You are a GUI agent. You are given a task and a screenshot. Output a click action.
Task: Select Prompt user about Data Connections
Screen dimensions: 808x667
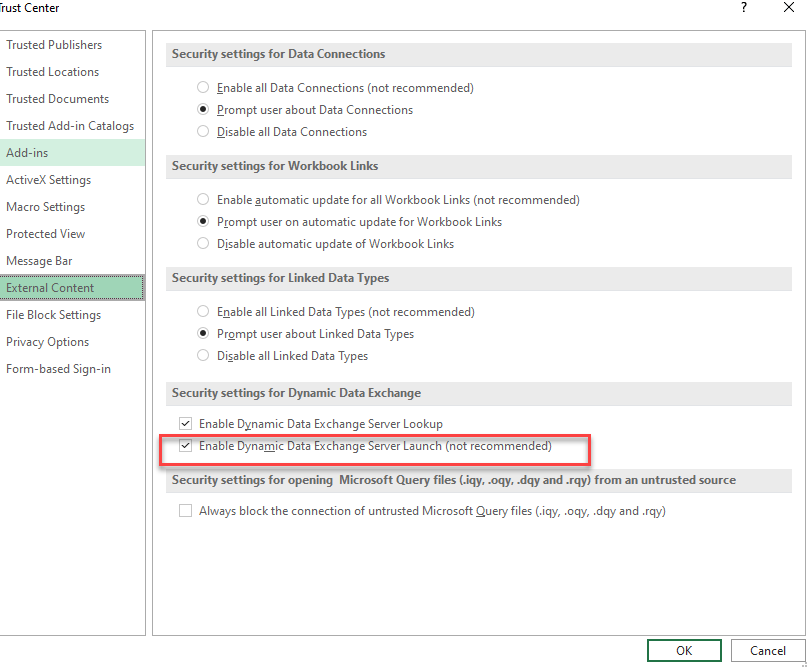[204, 110]
